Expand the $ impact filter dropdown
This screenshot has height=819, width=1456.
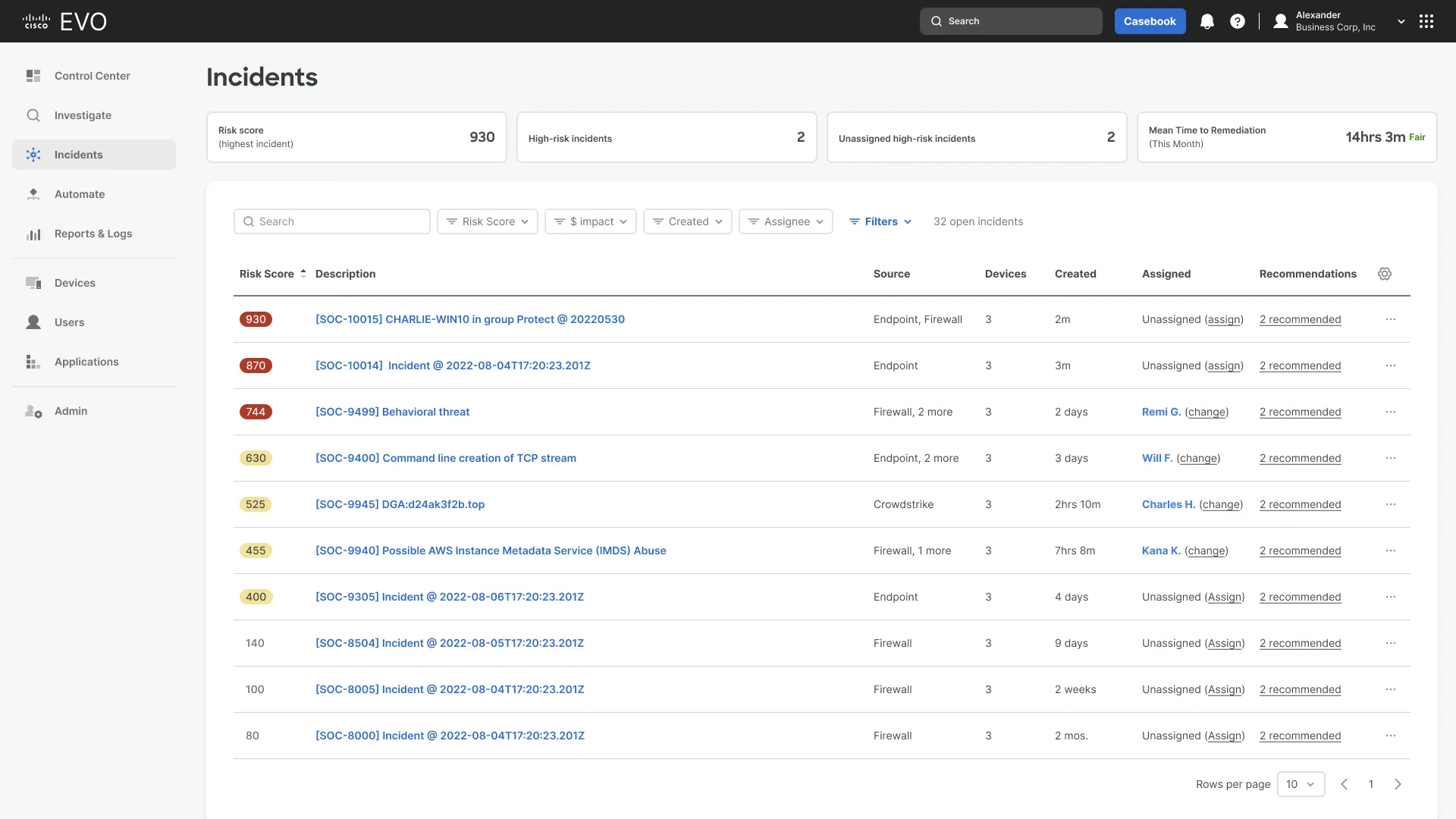[591, 221]
